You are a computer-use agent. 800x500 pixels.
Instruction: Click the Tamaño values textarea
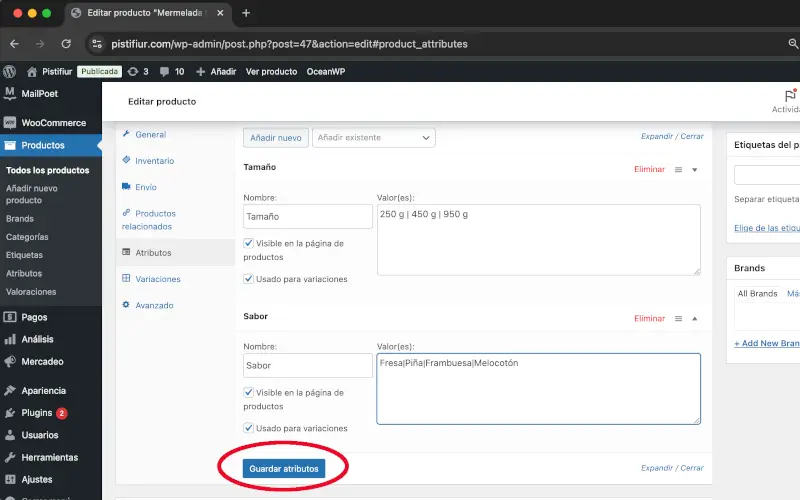(x=538, y=240)
